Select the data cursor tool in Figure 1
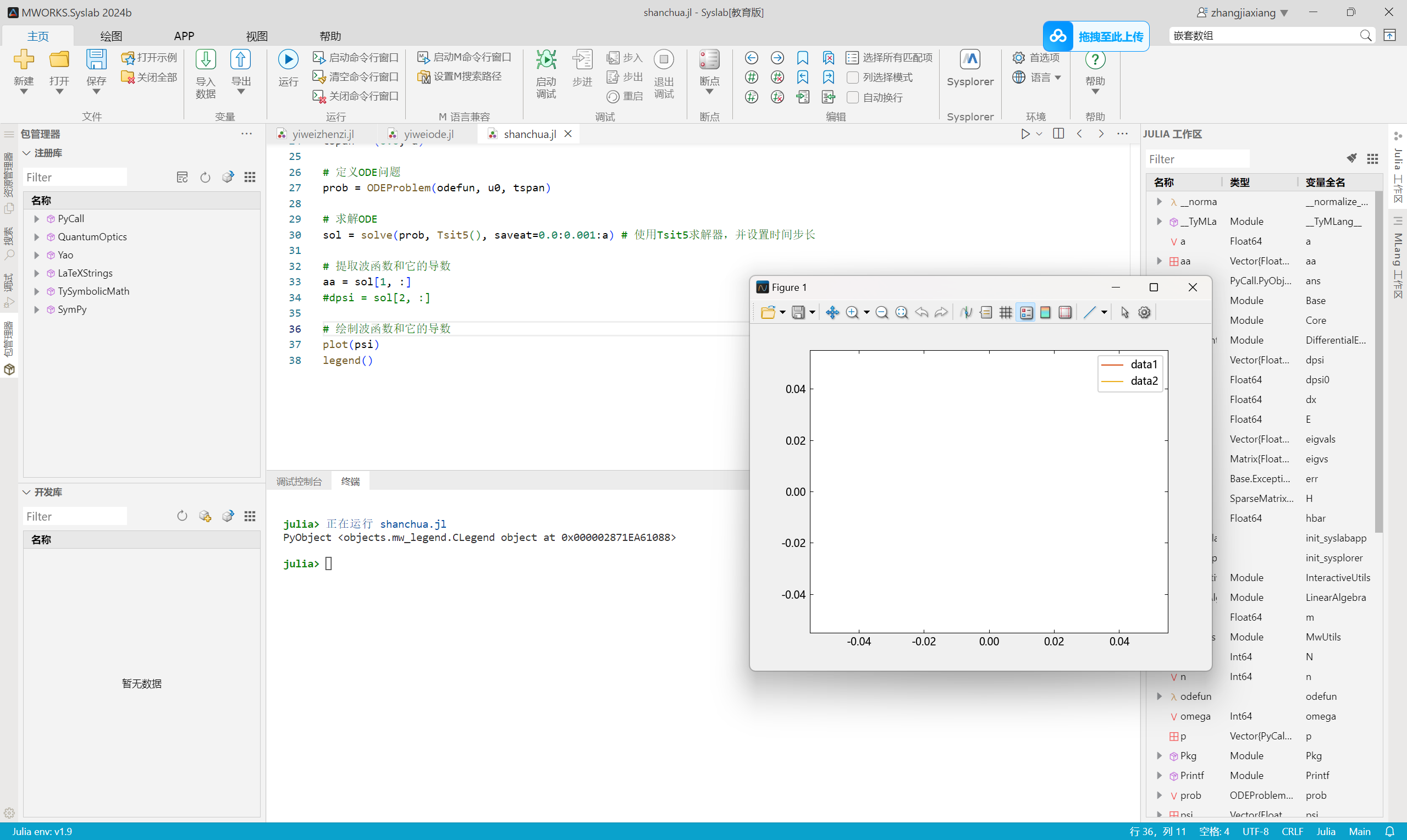 coord(966,312)
